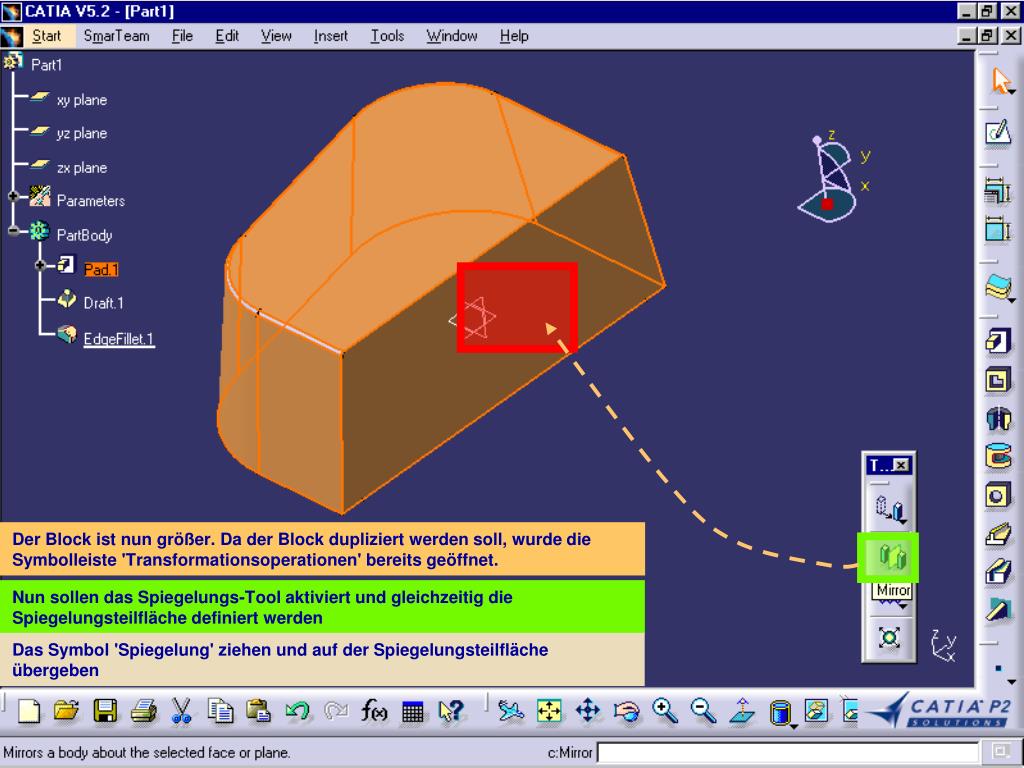This screenshot has height=768, width=1024.
Task: Select the Pocket tool icon
Action: (998, 380)
